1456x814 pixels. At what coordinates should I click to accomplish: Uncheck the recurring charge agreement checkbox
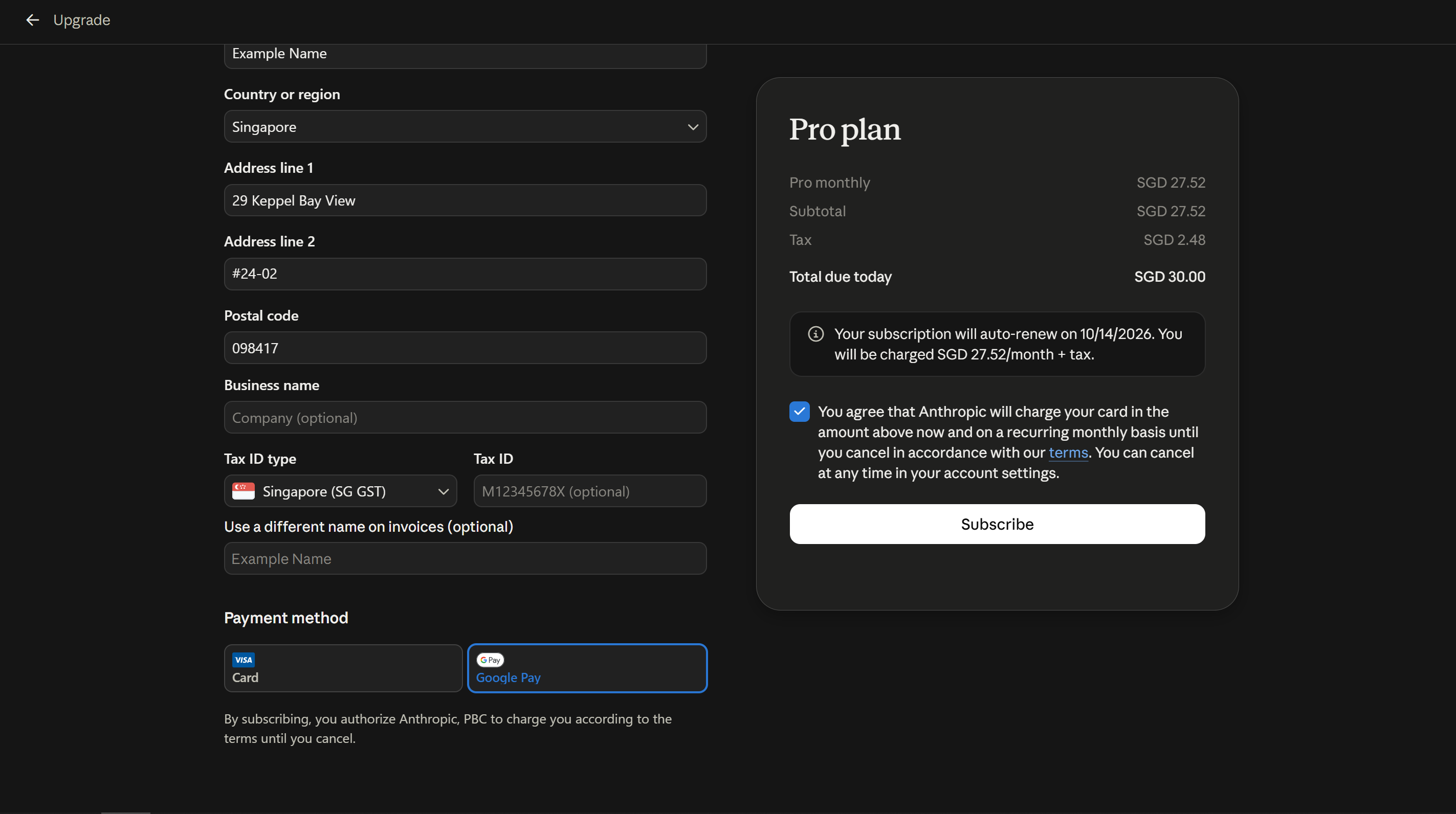click(799, 412)
